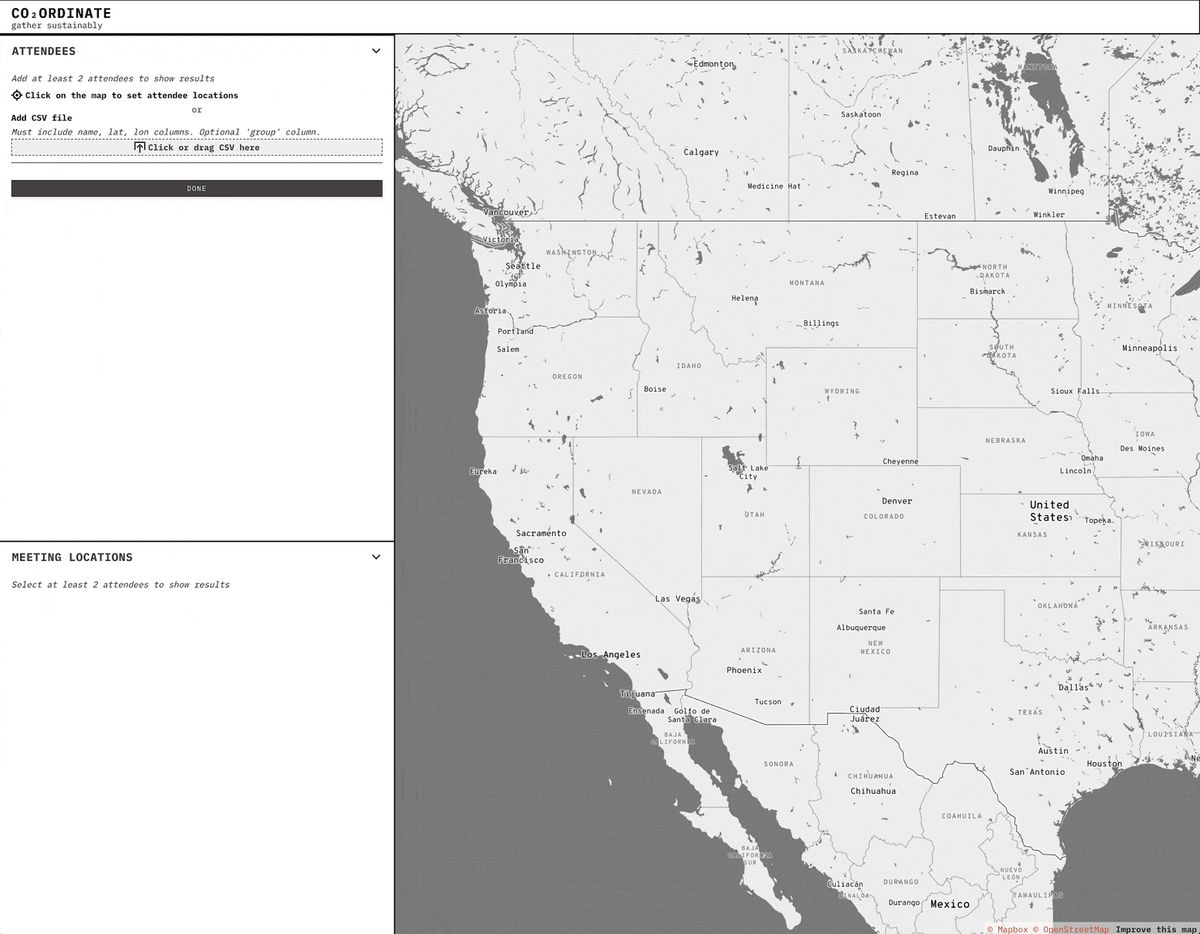
Task: Select Durango city on the map
Action: (x=904, y=902)
